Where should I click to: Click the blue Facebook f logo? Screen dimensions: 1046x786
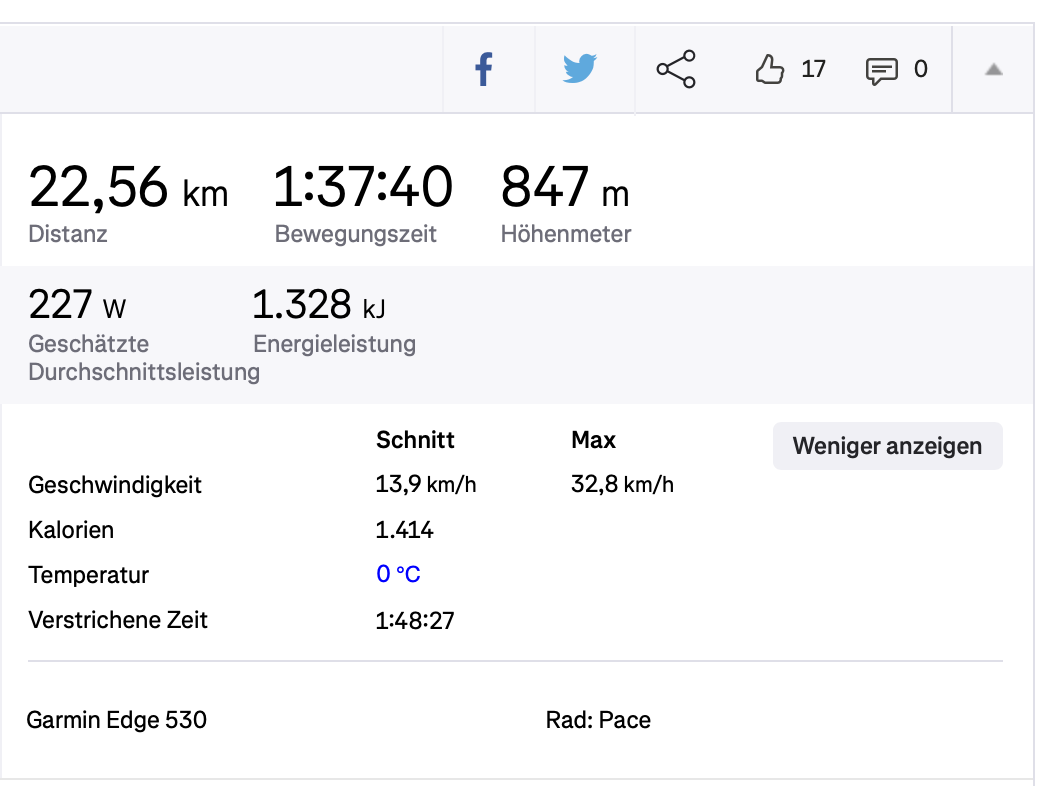[x=484, y=69]
